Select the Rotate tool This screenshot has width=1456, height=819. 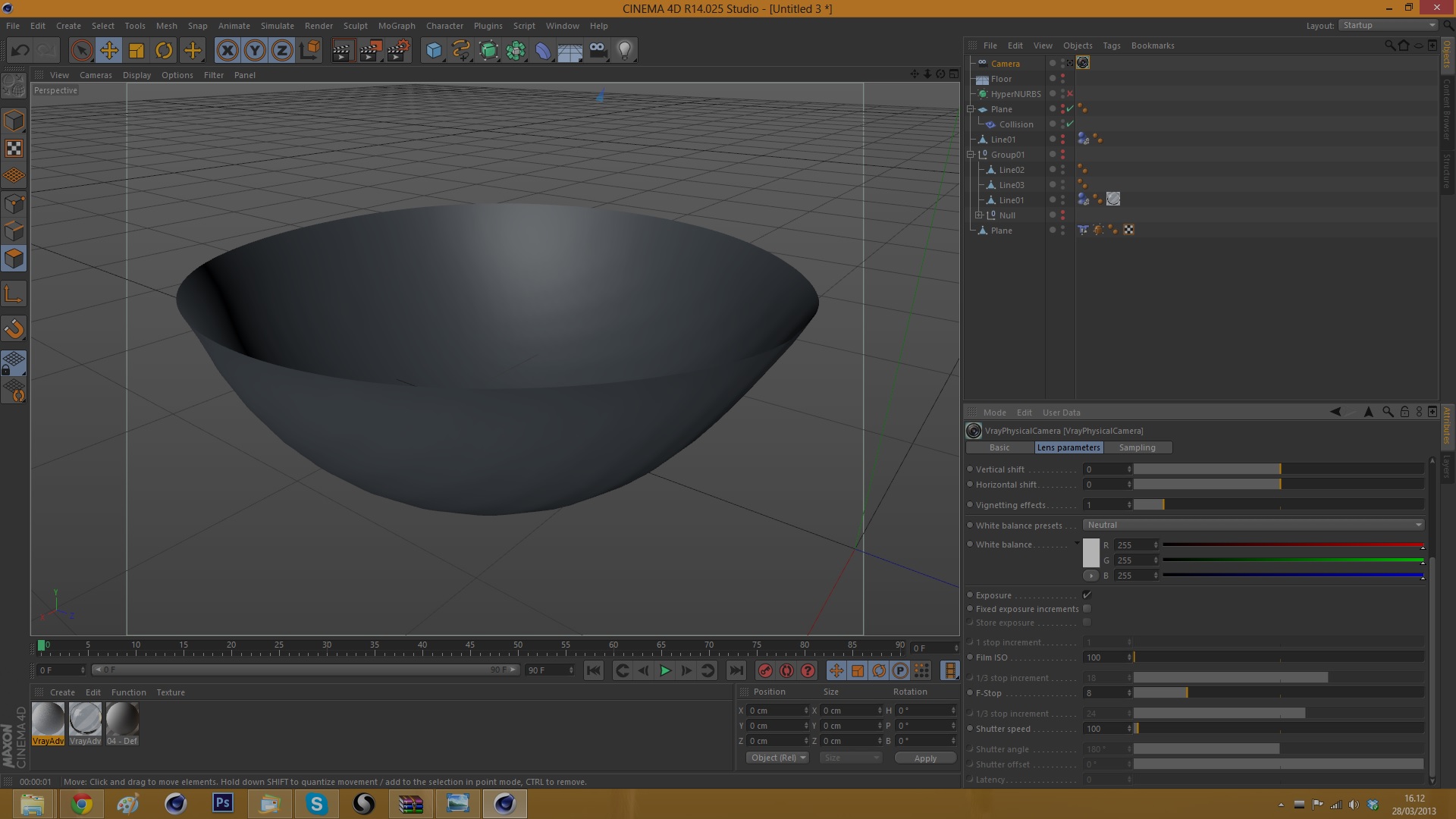tap(164, 51)
